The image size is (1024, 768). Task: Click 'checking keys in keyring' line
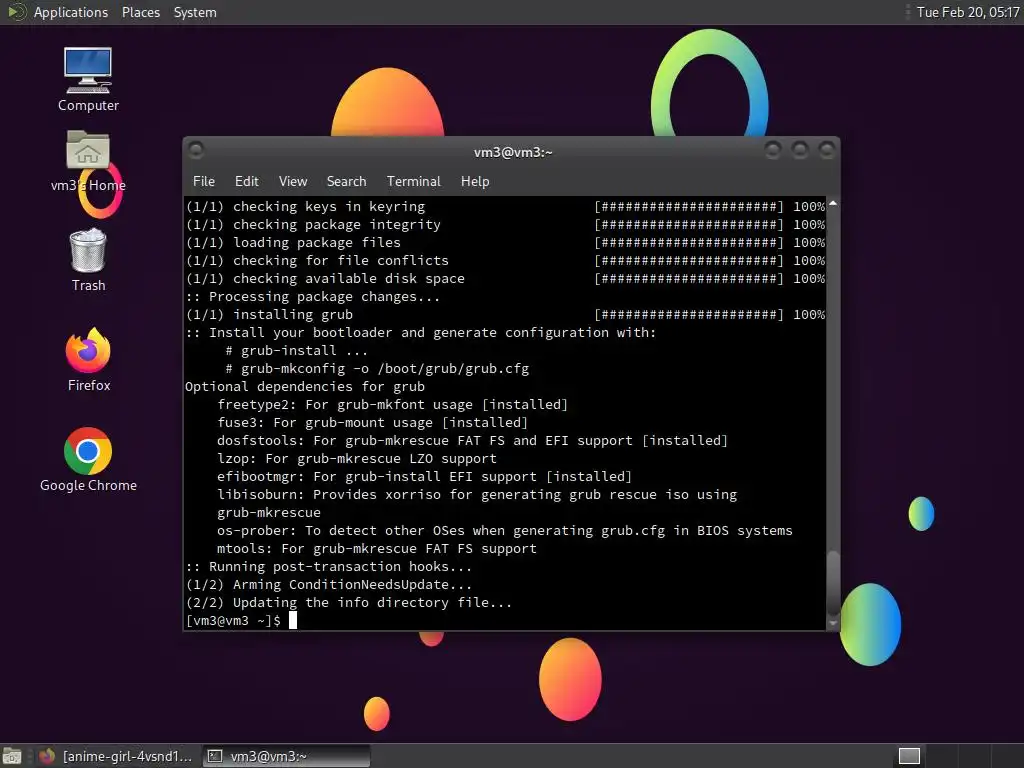pyautogui.click(x=305, y=206)
